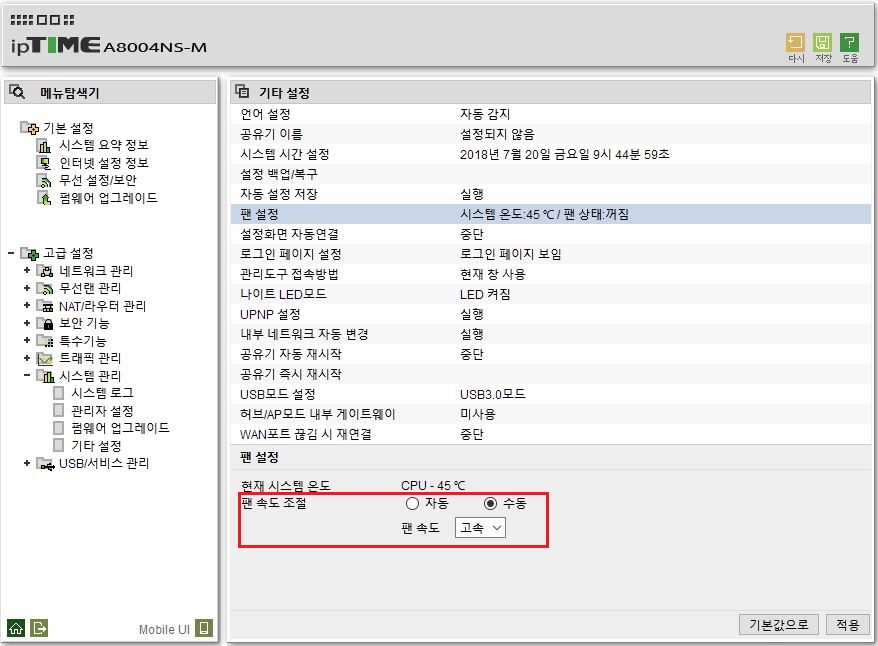
Task: Click the 트래픽 관리 graph icon
Action: [x=45, y=358]
